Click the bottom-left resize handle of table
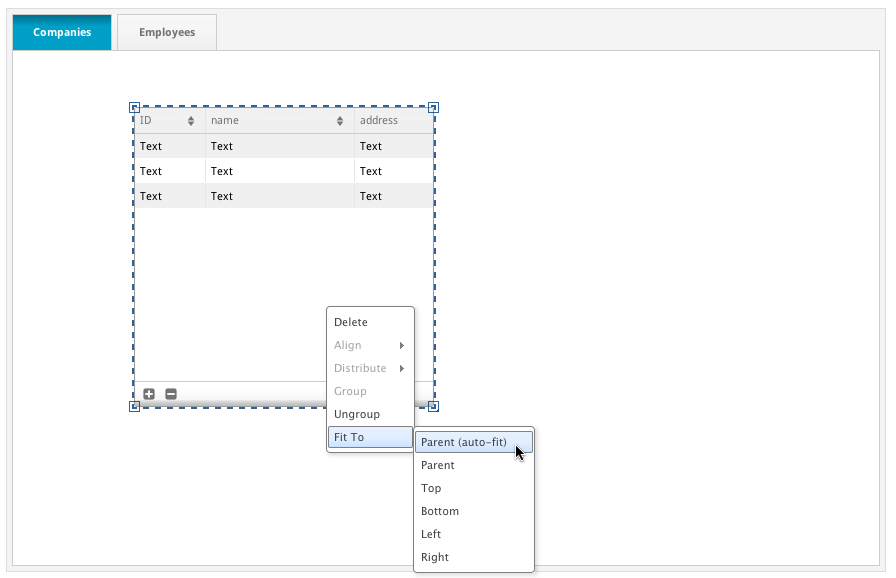896x578 pixels. click(x=134, y=406)
